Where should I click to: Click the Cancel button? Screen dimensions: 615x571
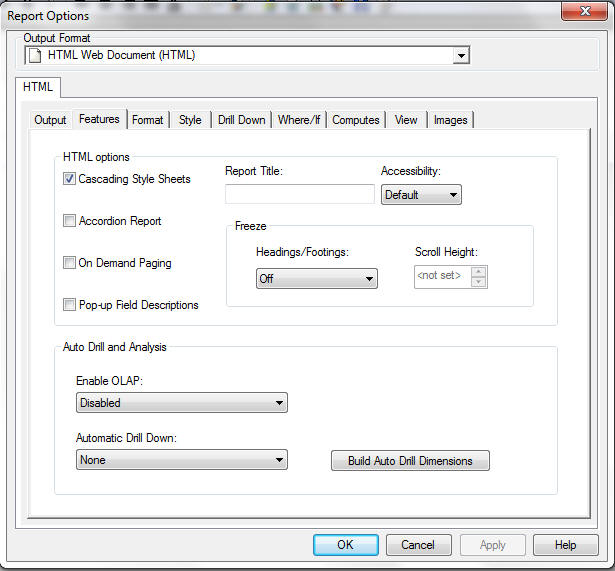coord(418,545)
